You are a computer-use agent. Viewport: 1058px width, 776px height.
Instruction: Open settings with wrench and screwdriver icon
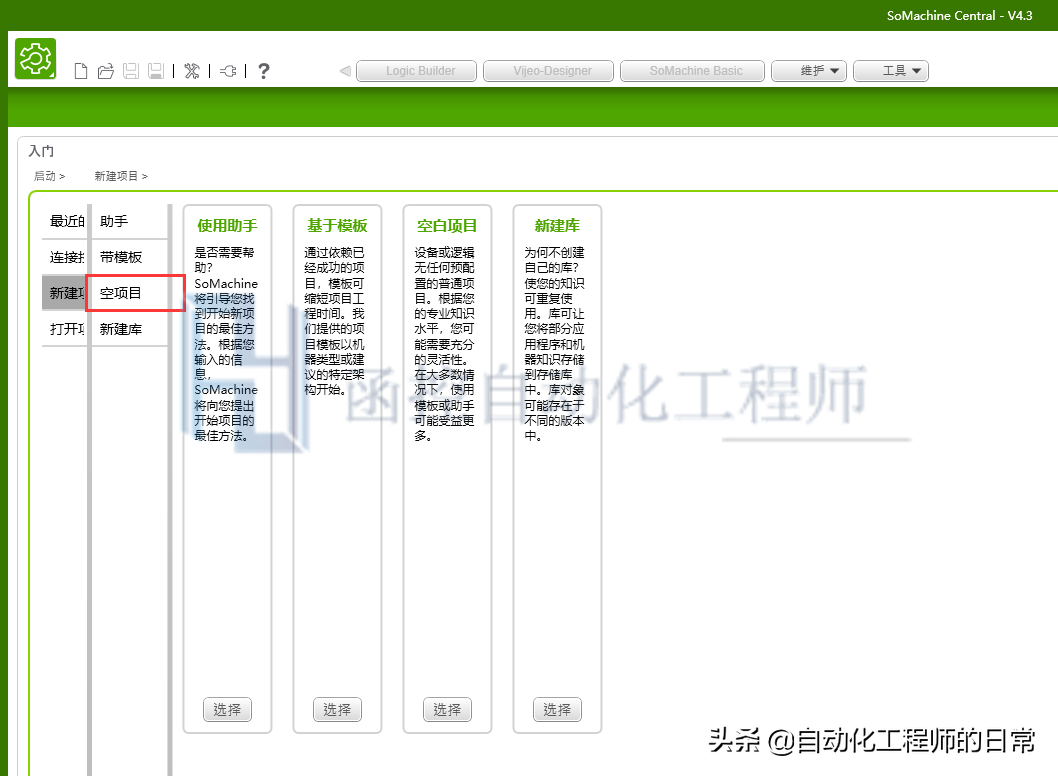192,71
